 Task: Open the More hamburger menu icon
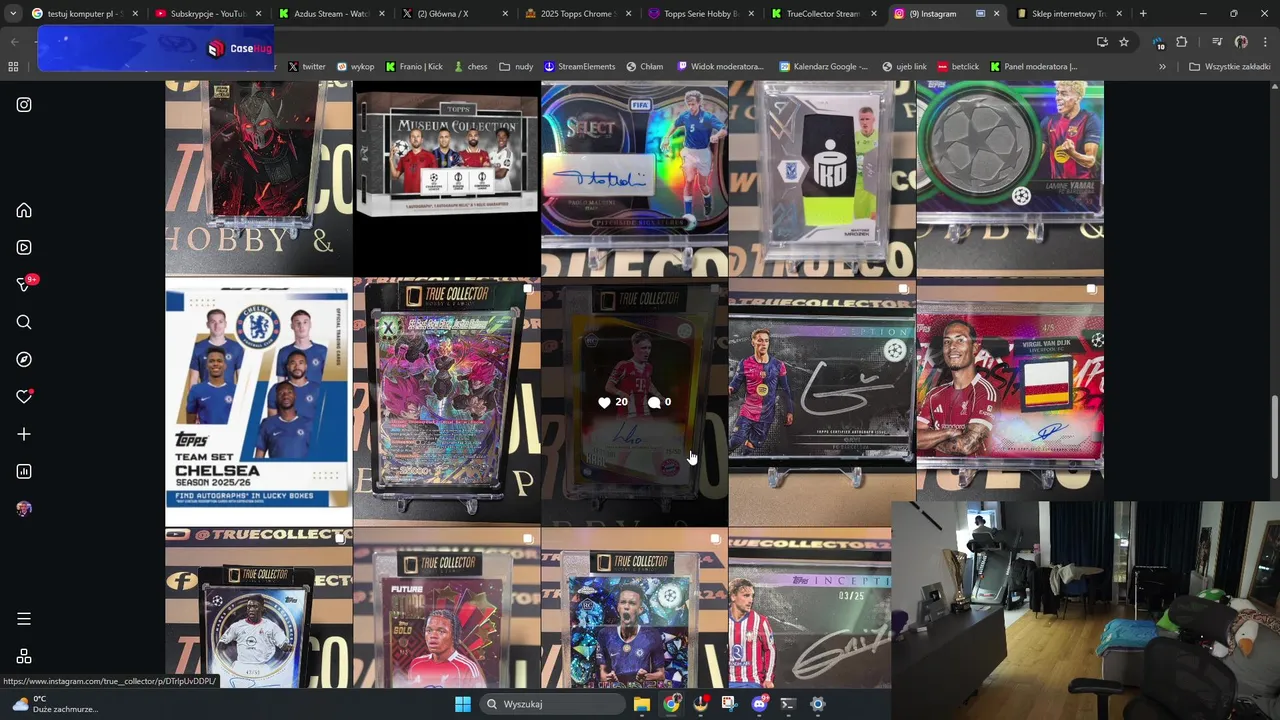tap(24, 619)
